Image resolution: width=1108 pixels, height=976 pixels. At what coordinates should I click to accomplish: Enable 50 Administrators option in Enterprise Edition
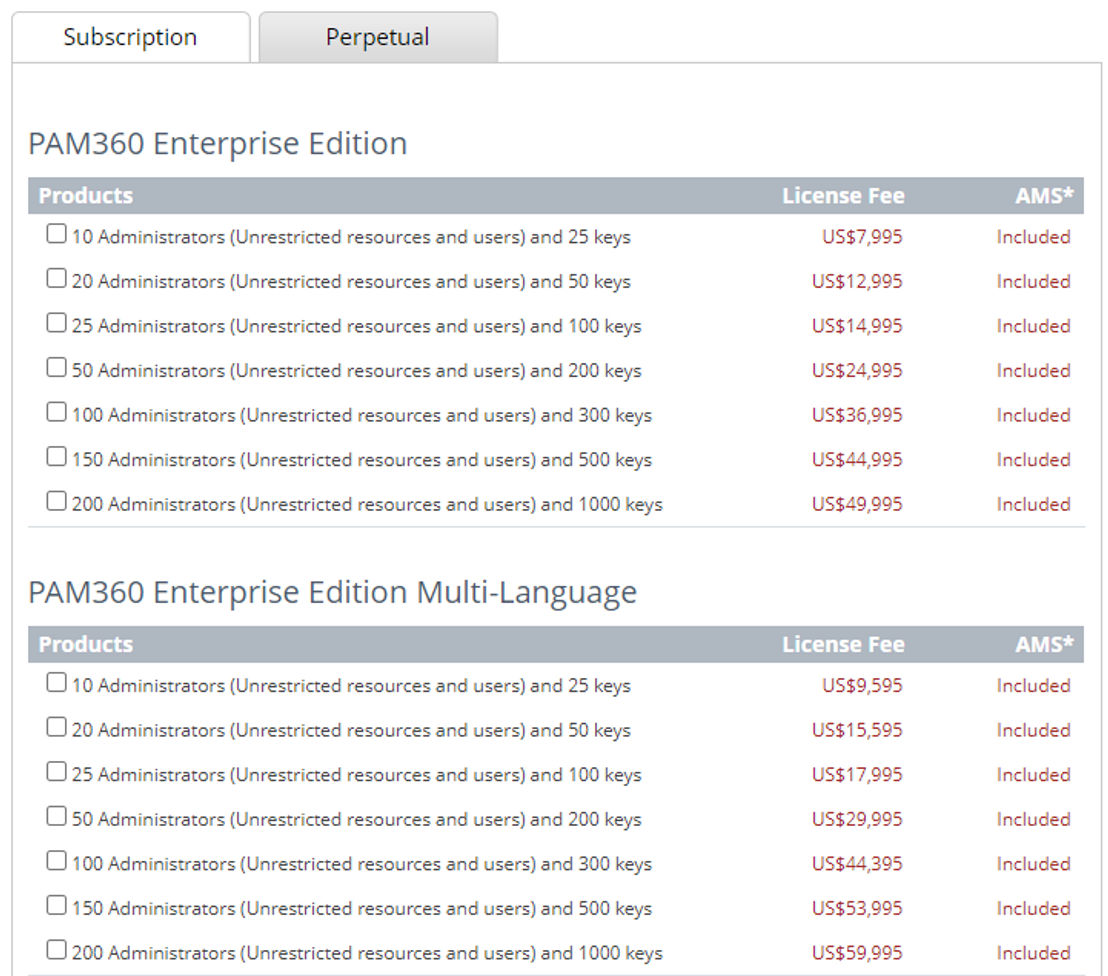coord(57,367)
